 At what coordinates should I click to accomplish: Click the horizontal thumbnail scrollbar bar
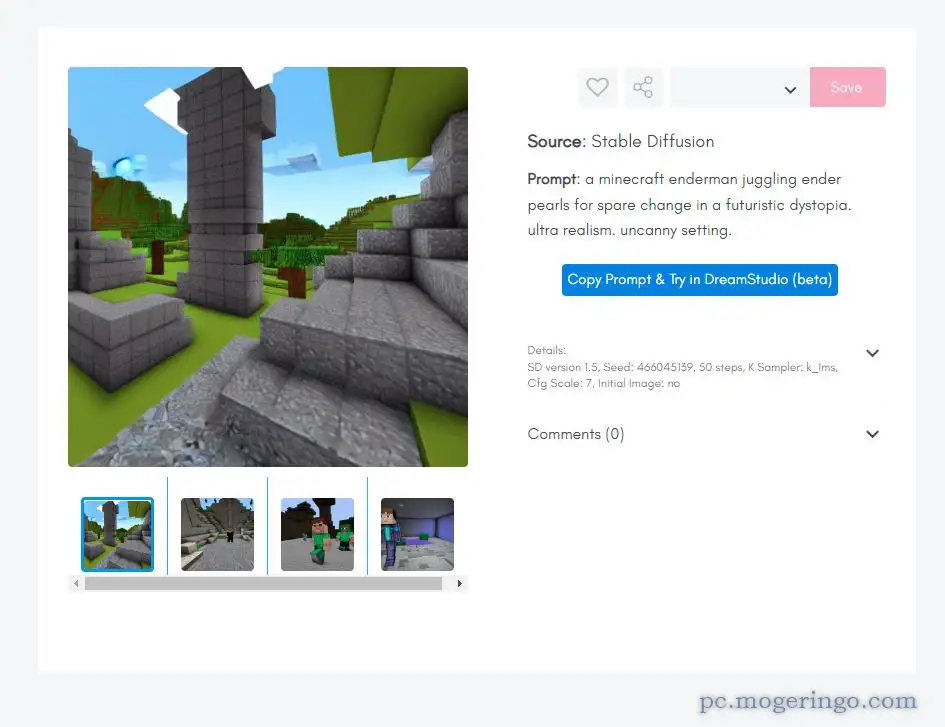(x=263, y=584)
